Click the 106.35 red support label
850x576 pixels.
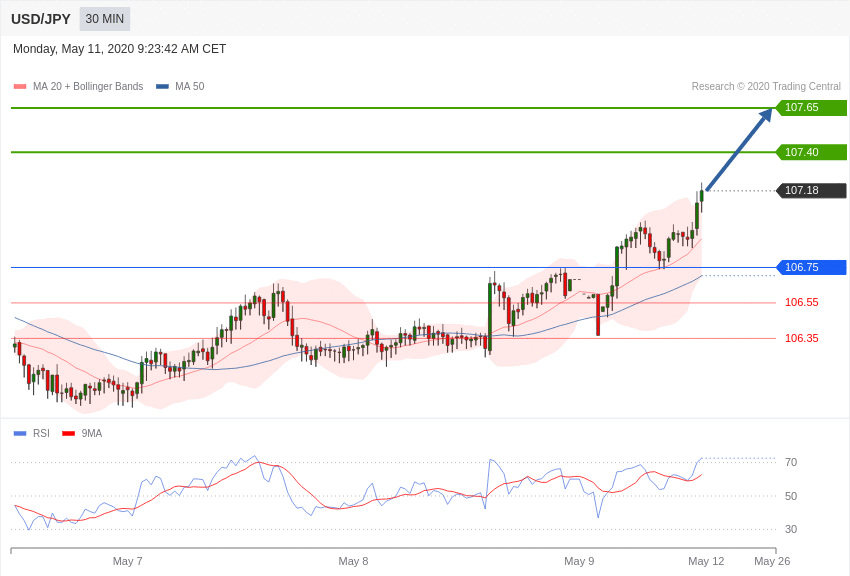[x=802, y=338]
